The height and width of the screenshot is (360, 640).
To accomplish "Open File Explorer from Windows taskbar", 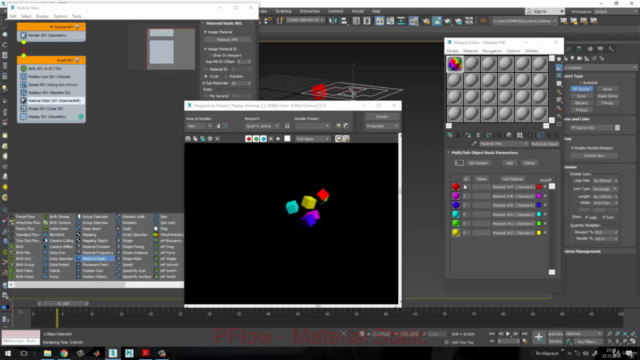I will (x=47, y=353).
